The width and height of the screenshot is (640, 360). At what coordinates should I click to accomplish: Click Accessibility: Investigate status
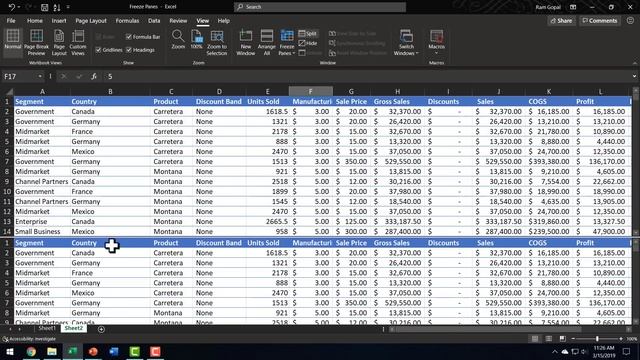(29, 339)
